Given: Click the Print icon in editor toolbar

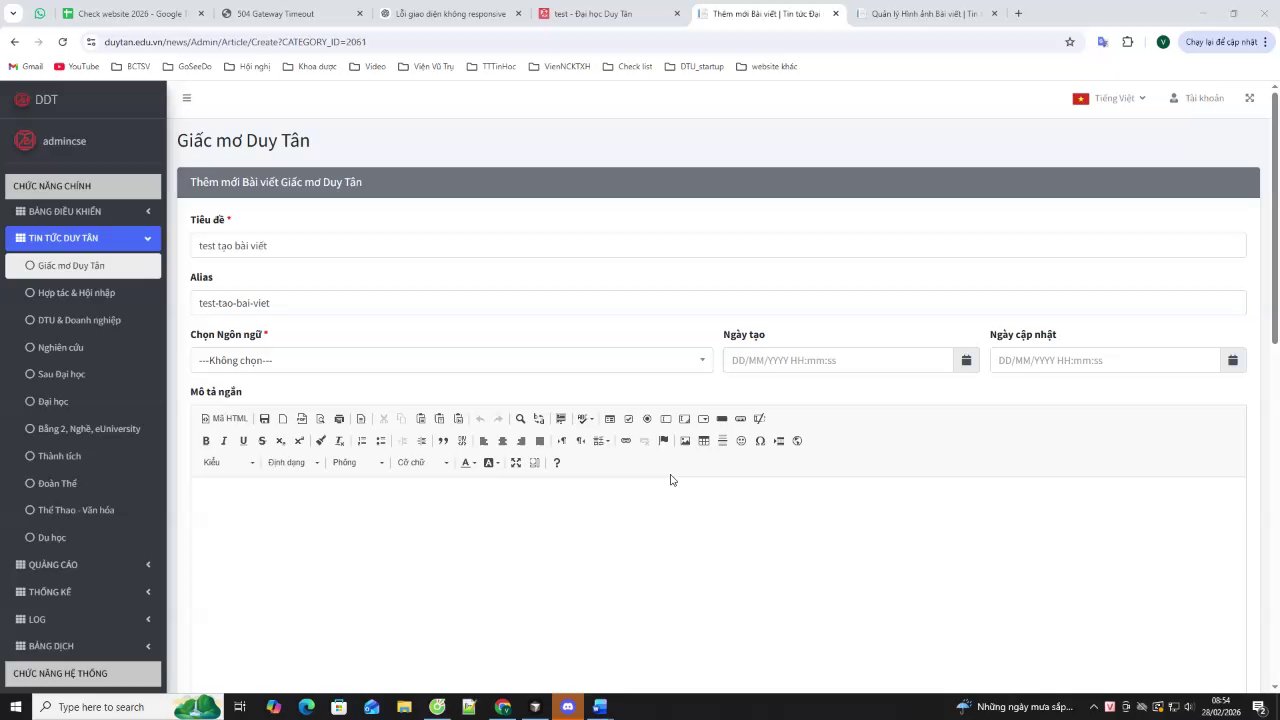Looking at the screenshot, I should (x=339, y=419).
